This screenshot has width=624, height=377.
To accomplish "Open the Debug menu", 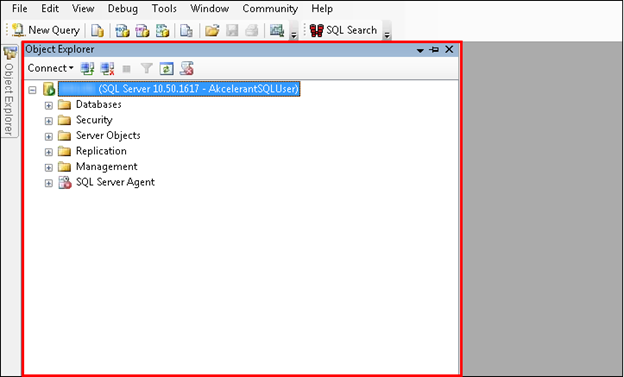I will pos(123,8).
